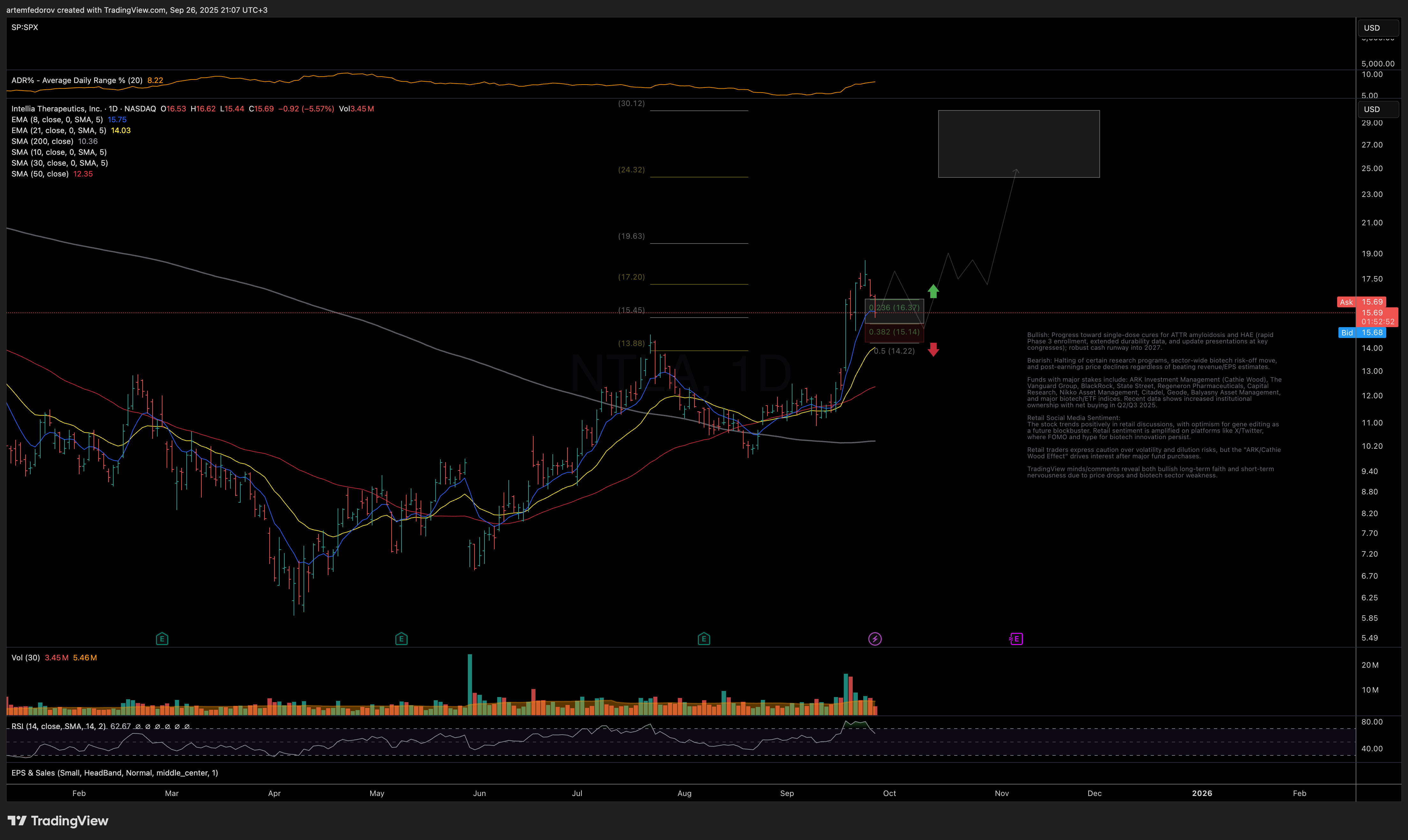Viewport: 1408px width, 840px height.
Task: Select the EPS & Sales indicator legend
Action: point(114,773)
